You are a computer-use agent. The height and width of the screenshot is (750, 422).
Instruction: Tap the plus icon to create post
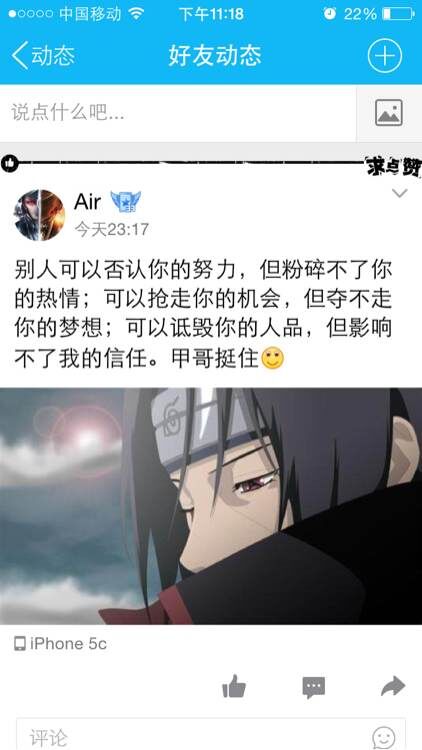point(384,56)
